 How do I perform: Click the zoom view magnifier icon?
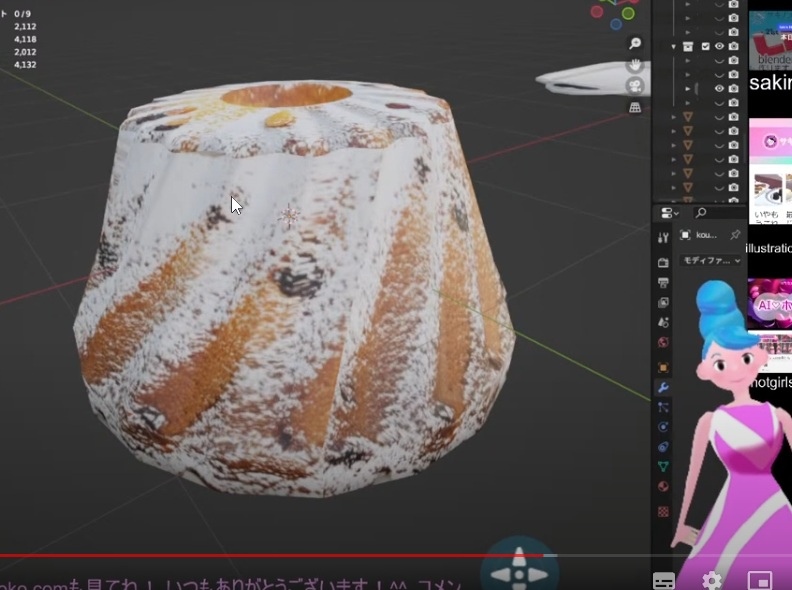(635, 44)
